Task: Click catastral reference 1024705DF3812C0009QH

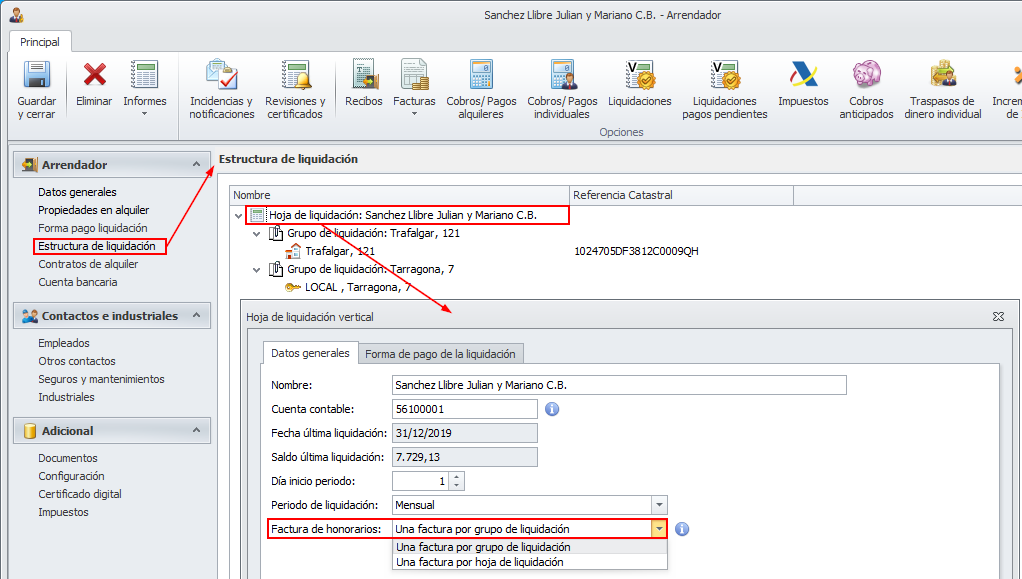Action: (x=636, y=251)
